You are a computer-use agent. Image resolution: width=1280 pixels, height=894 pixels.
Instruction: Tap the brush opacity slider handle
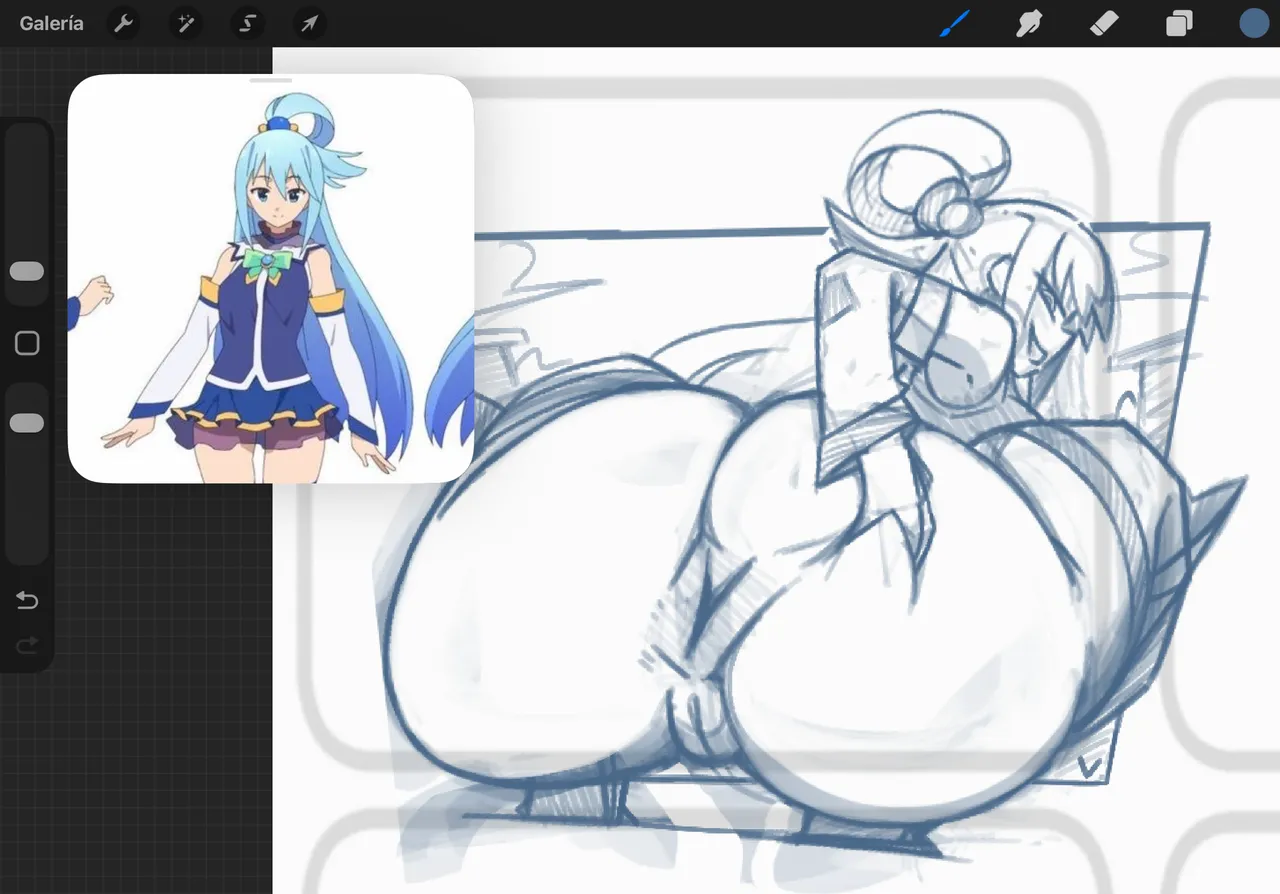[x=27, y=423]
